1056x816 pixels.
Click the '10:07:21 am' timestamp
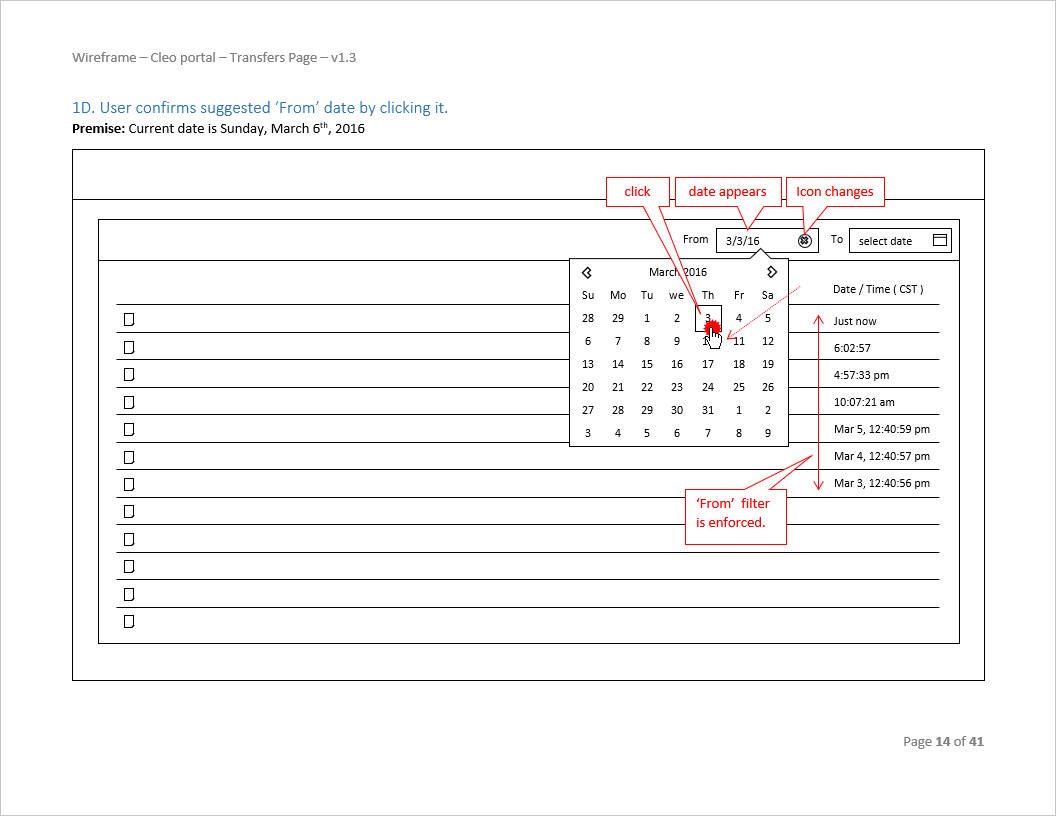pyautogui.click(x=864, y=402)
